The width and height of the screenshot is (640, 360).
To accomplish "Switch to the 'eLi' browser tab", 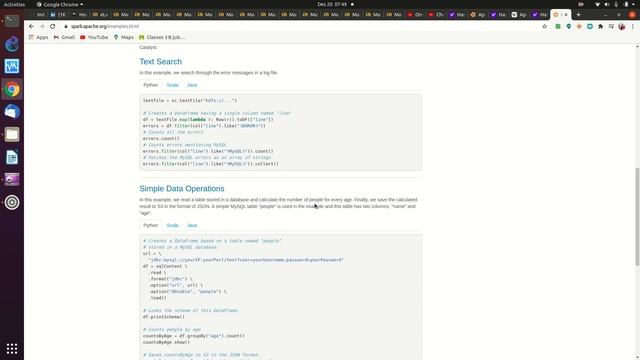I will point(100,15).
